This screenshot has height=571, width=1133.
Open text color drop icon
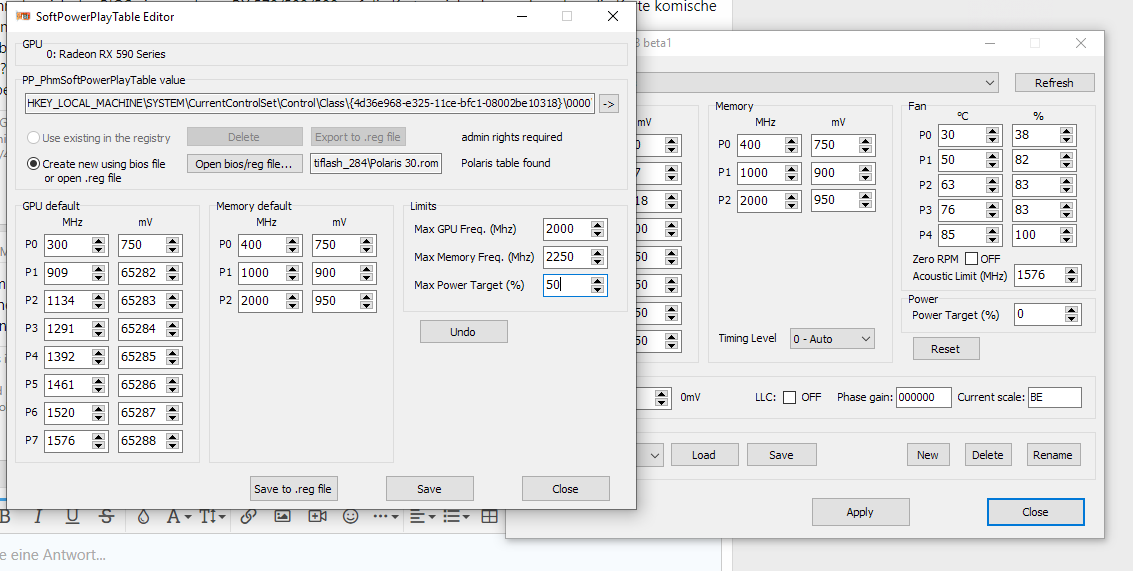[143, 517]
